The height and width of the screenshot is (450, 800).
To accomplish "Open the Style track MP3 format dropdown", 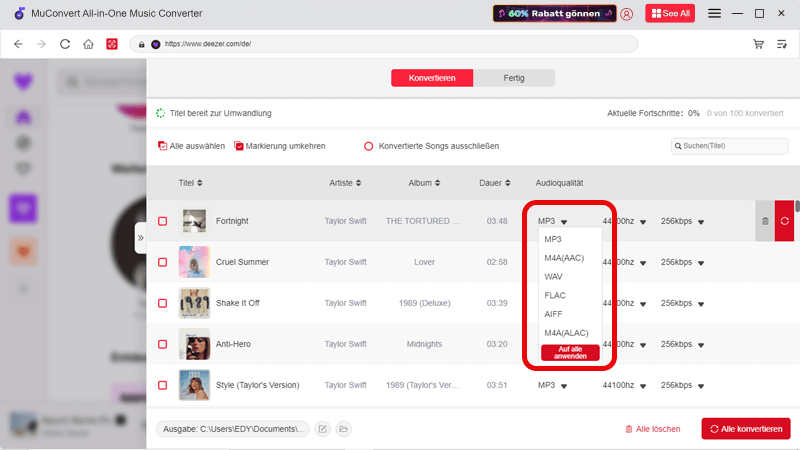I will click(x=552, y=385).
